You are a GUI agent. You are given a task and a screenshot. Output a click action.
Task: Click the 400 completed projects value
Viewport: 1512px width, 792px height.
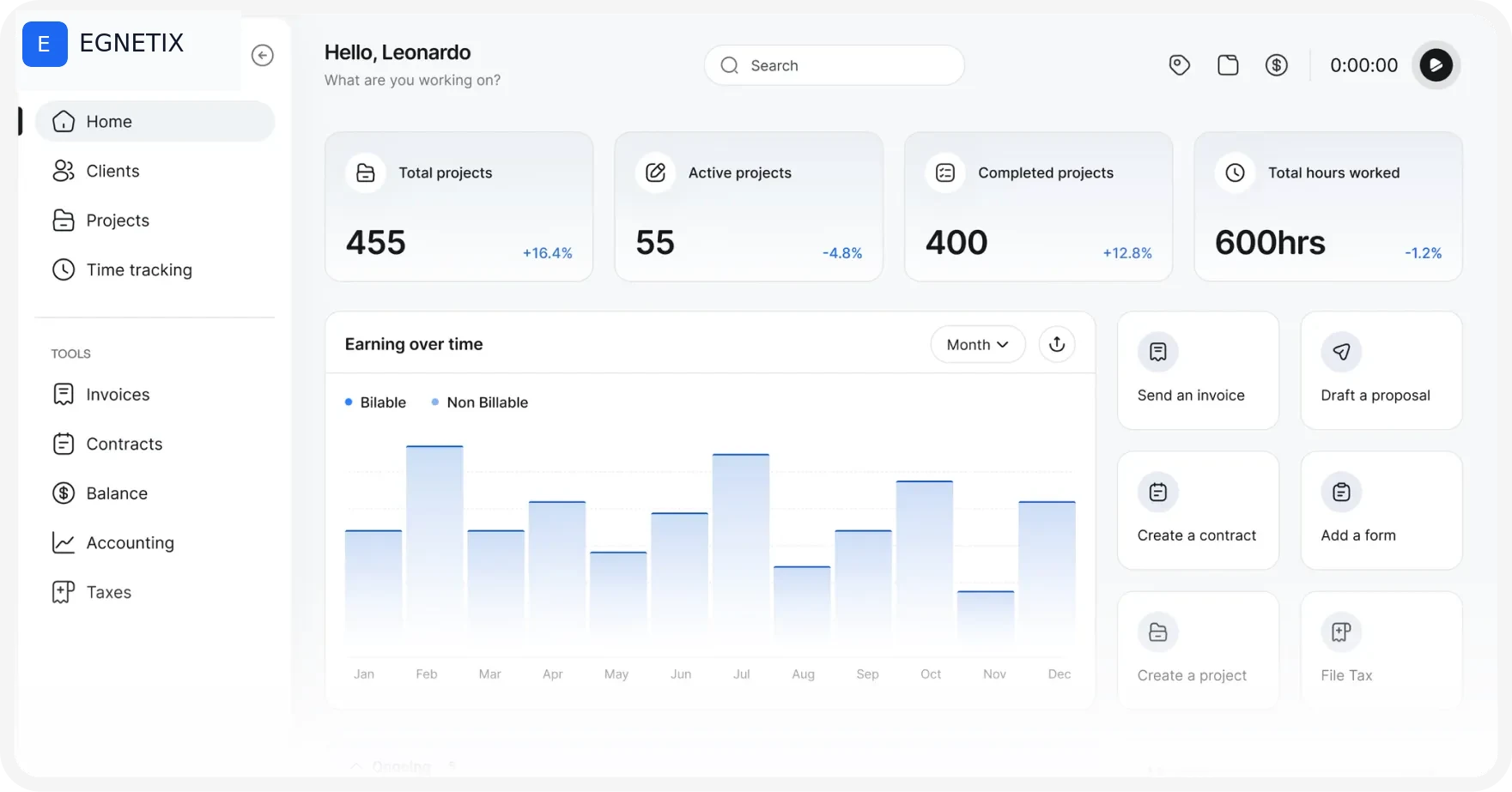pyautogui.click(x=956, y=243)
